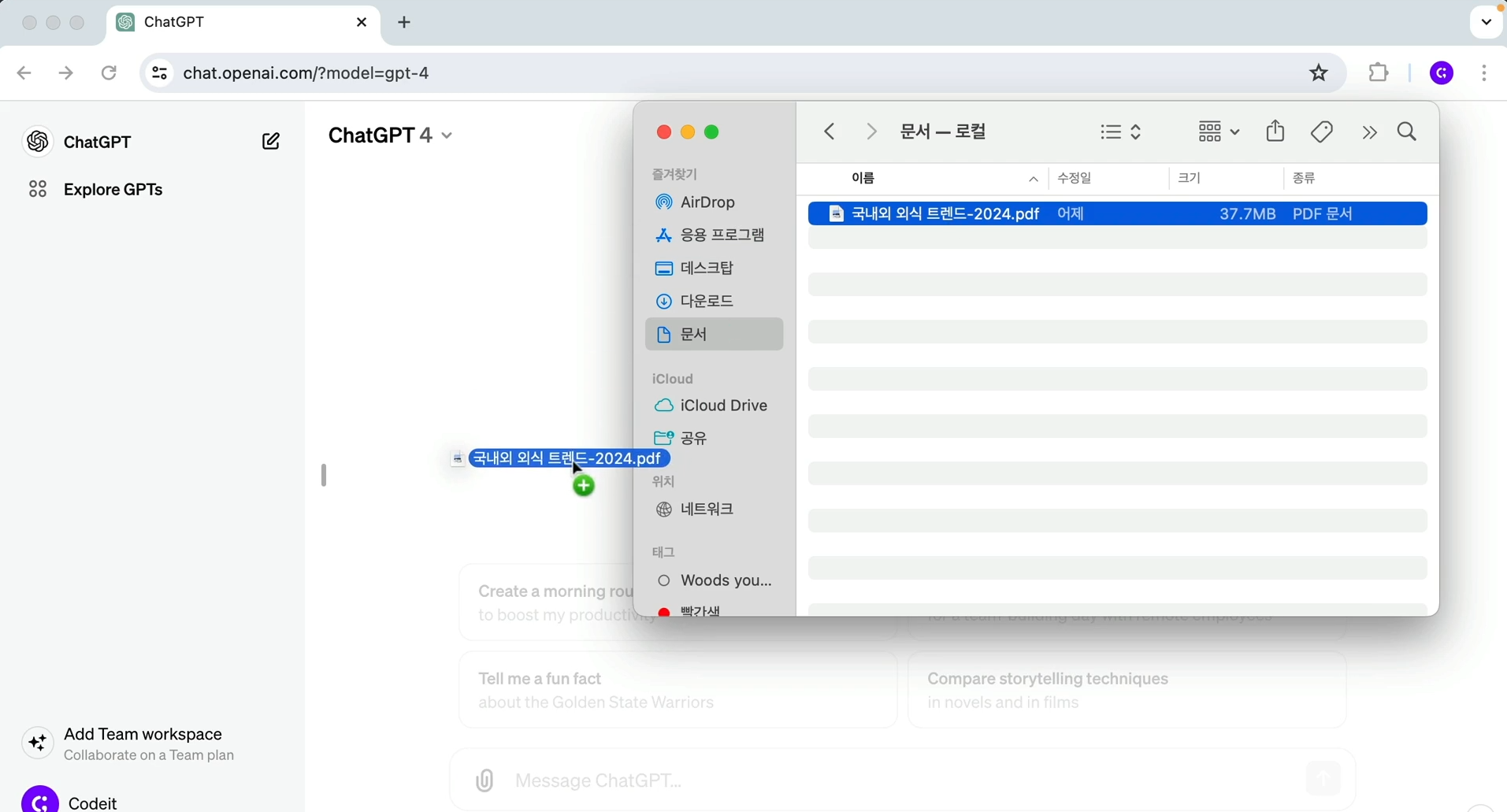Image resolution: width=1507 pixels, height=812 pixels.
Task: Select the Woods you... tag
Action: pyautogui.click(x=714, y=580)
